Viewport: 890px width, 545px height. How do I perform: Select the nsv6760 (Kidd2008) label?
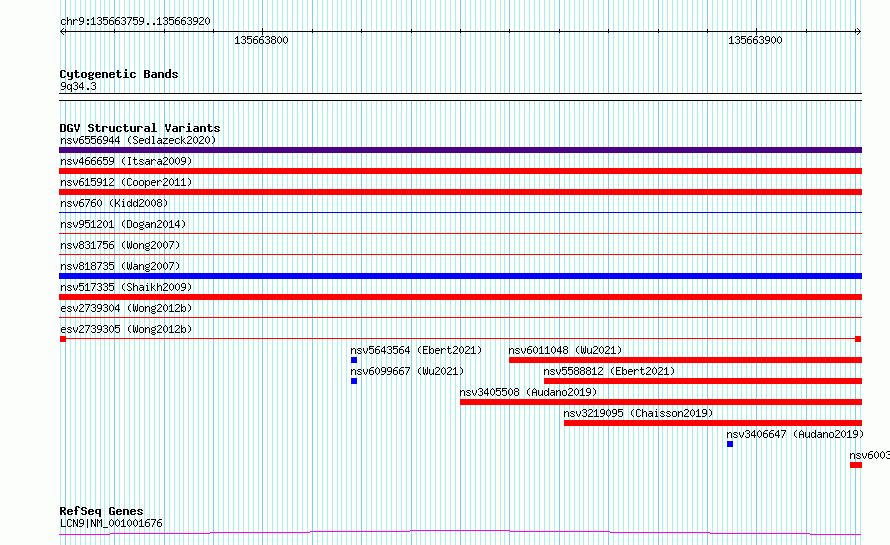pos(114,203)
